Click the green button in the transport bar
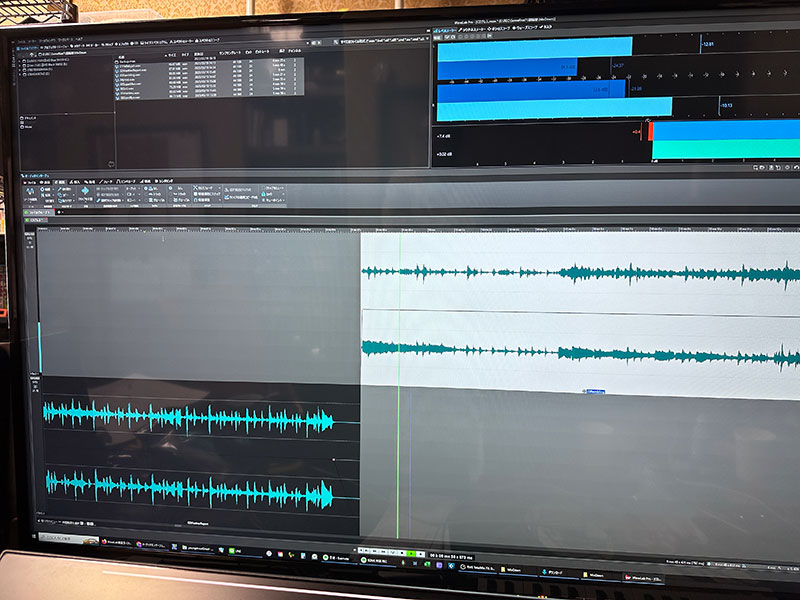Image resolution: width=800 pixels, height=600 pixels. (x=411, y=553)
